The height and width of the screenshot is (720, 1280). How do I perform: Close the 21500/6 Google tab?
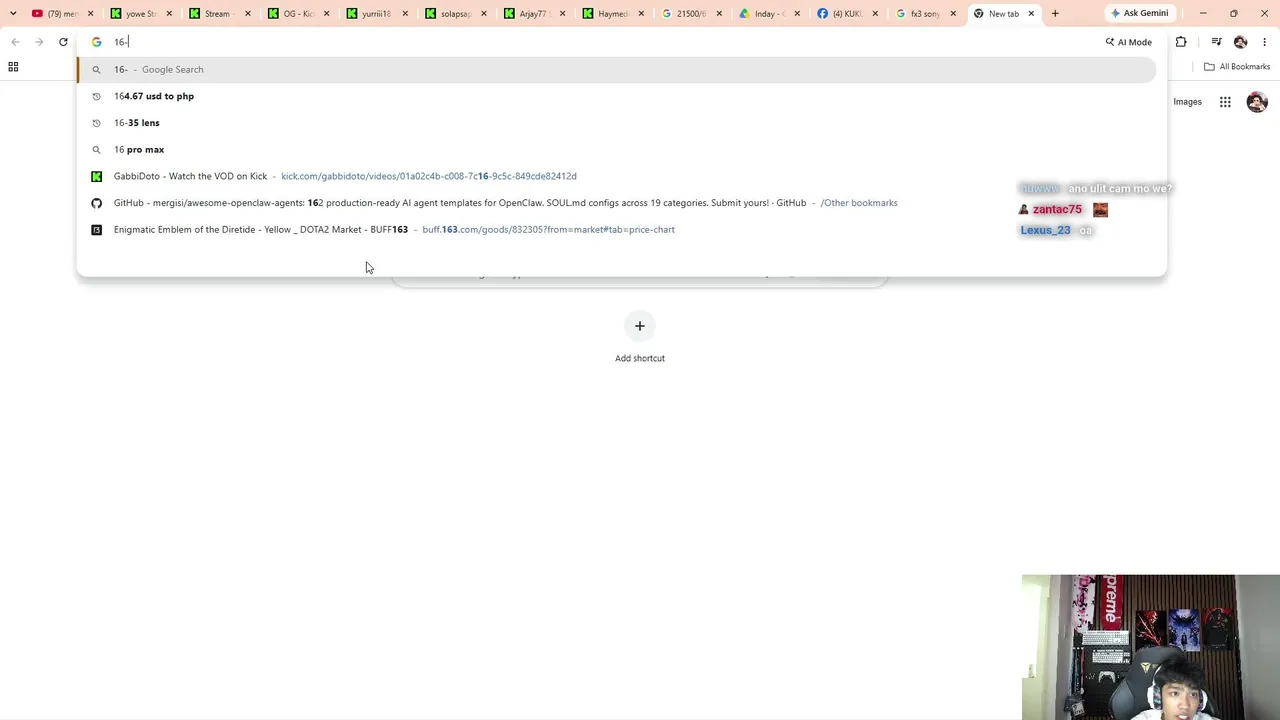[719, 14]
